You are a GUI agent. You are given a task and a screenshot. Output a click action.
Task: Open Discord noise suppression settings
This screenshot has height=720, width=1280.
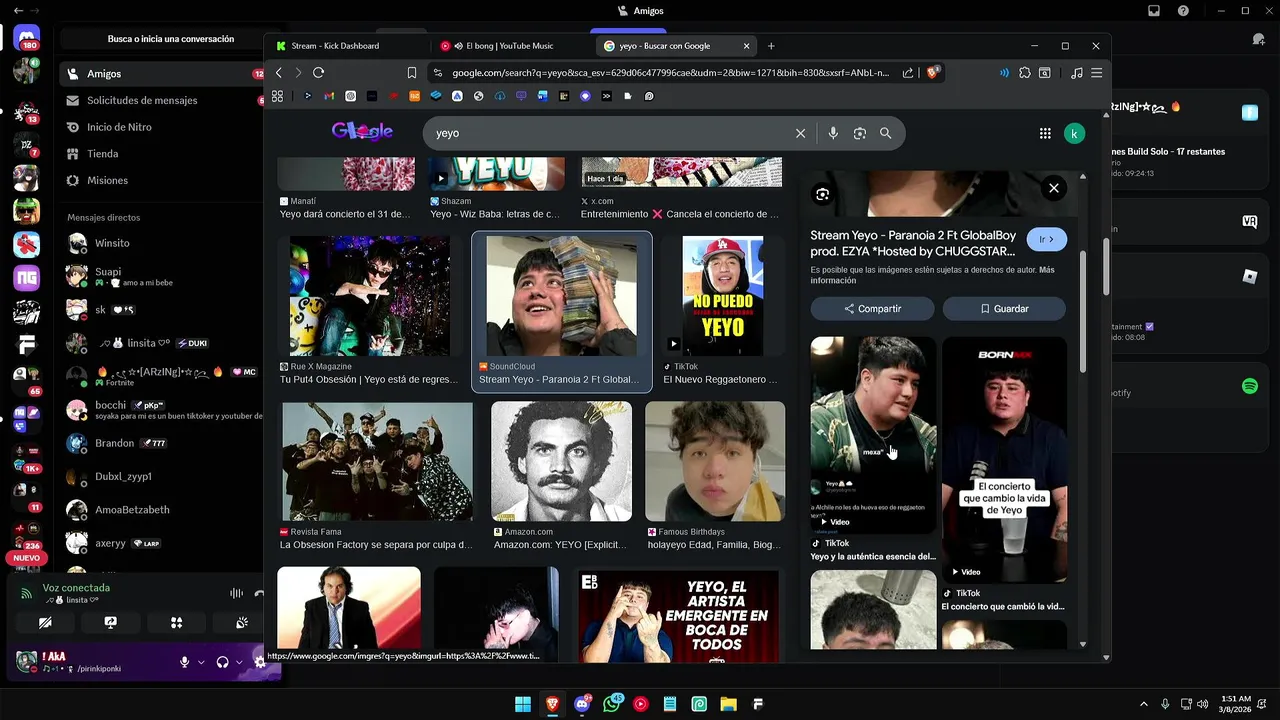click(236, 593)
